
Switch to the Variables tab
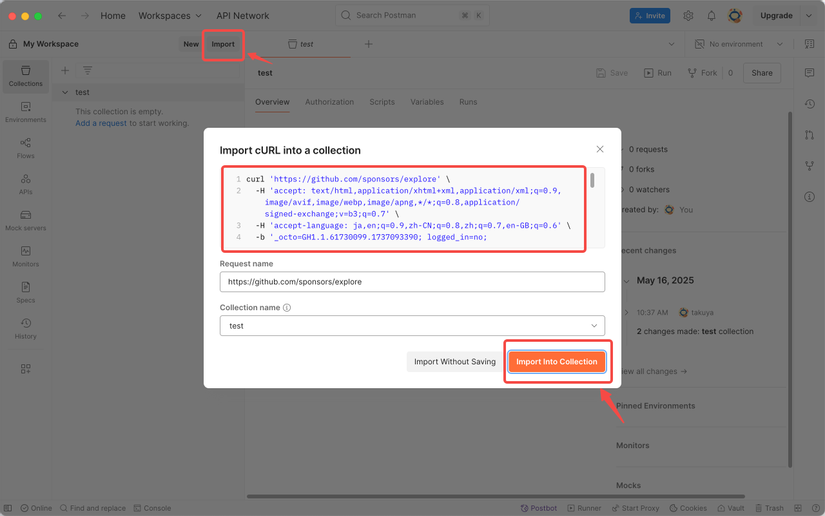point(427,102)
